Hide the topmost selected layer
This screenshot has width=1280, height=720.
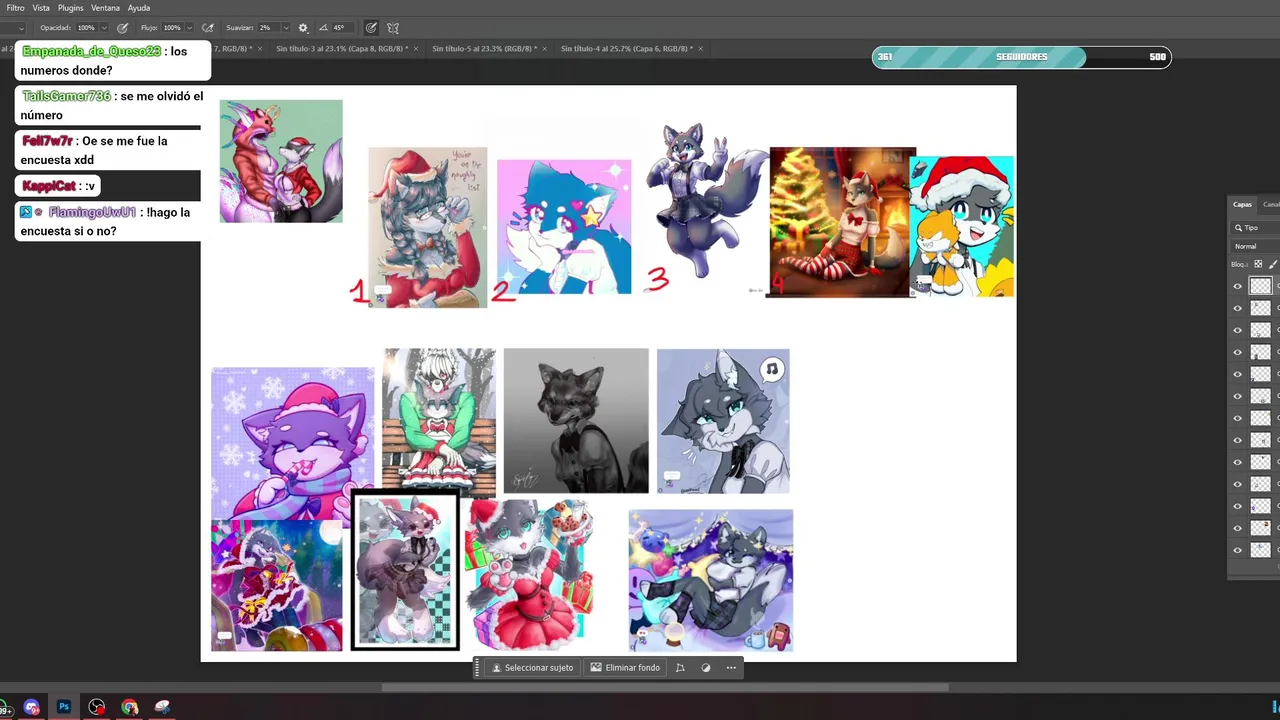tap(1237, 286)
